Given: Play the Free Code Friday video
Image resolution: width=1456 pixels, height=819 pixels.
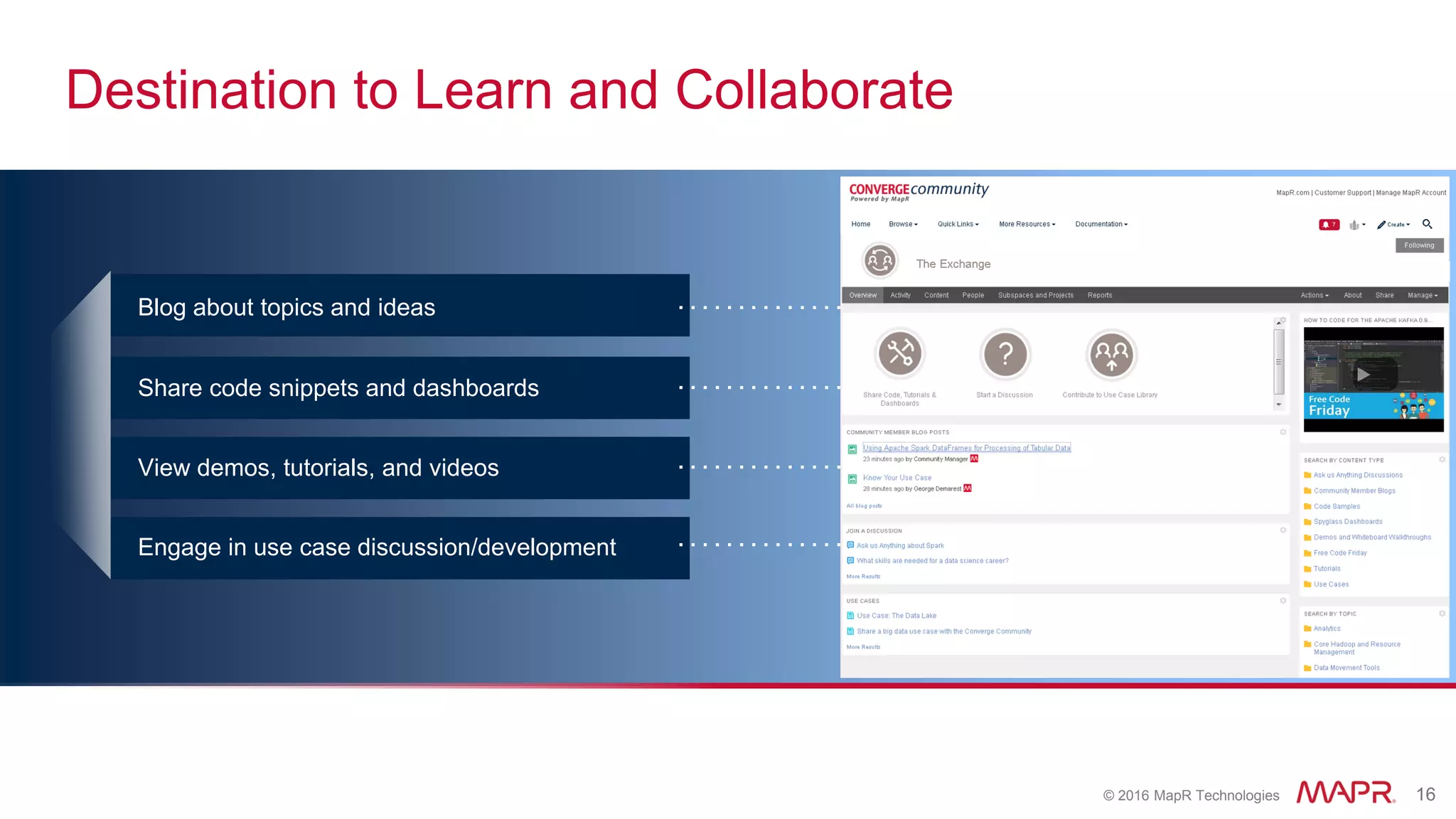Looking at the screenshot, I should click(x=1363, y=375).
